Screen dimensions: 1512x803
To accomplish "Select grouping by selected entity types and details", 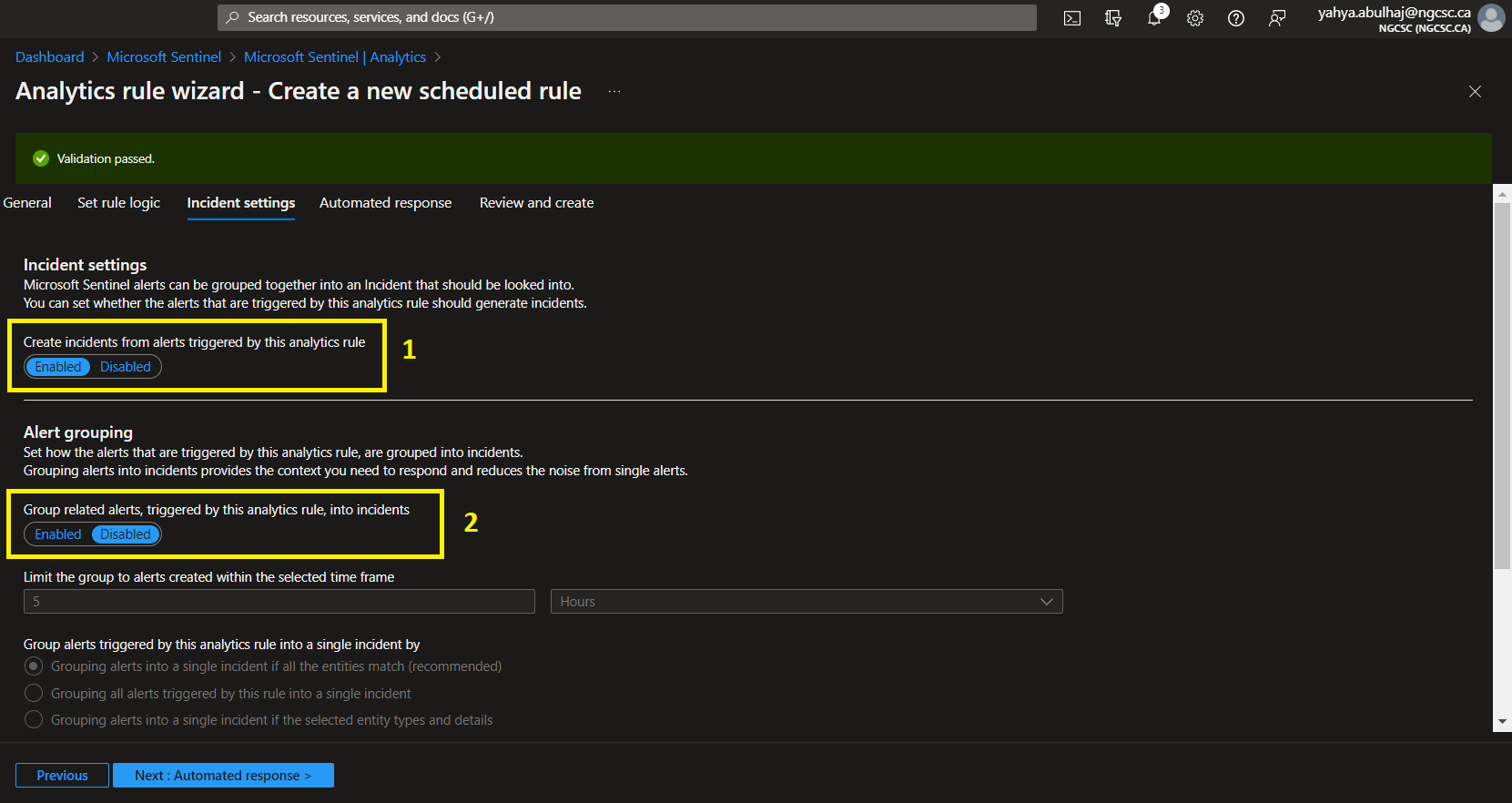I will 34,720.
